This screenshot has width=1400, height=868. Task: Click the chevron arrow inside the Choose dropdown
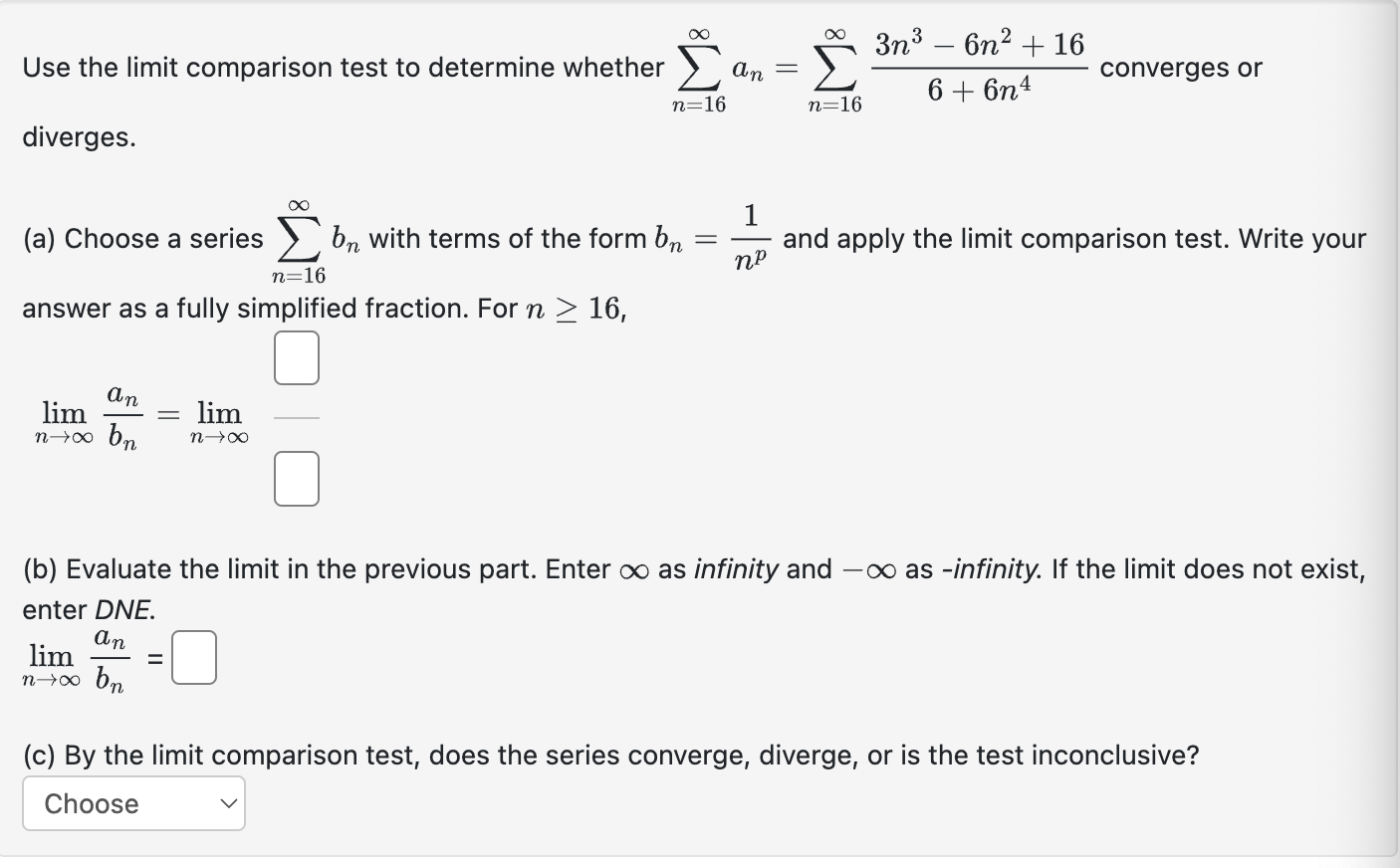[x=229, y=803]
